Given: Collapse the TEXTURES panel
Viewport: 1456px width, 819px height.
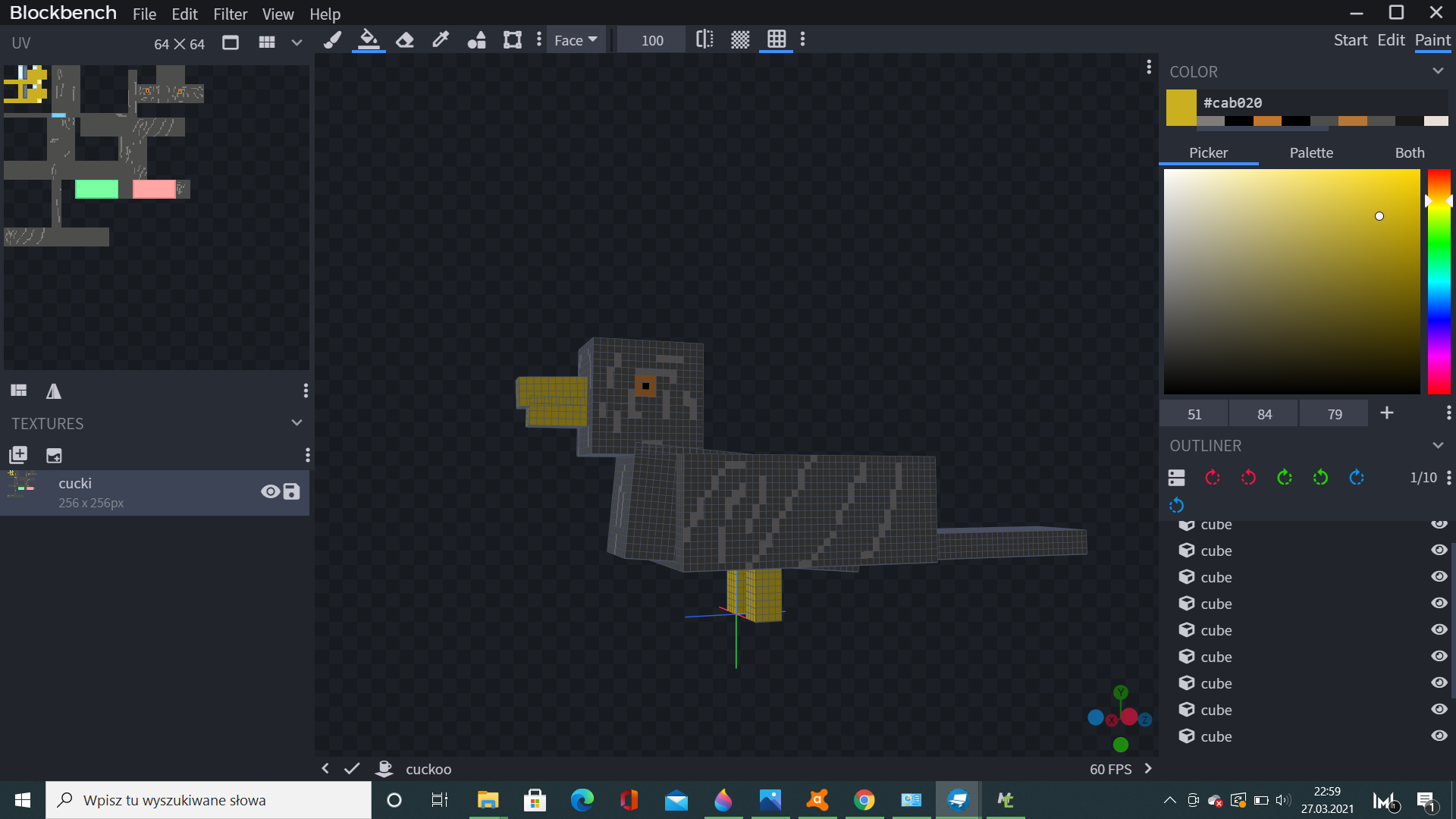Looking at the screenshot, I should (x=297, y=423).
